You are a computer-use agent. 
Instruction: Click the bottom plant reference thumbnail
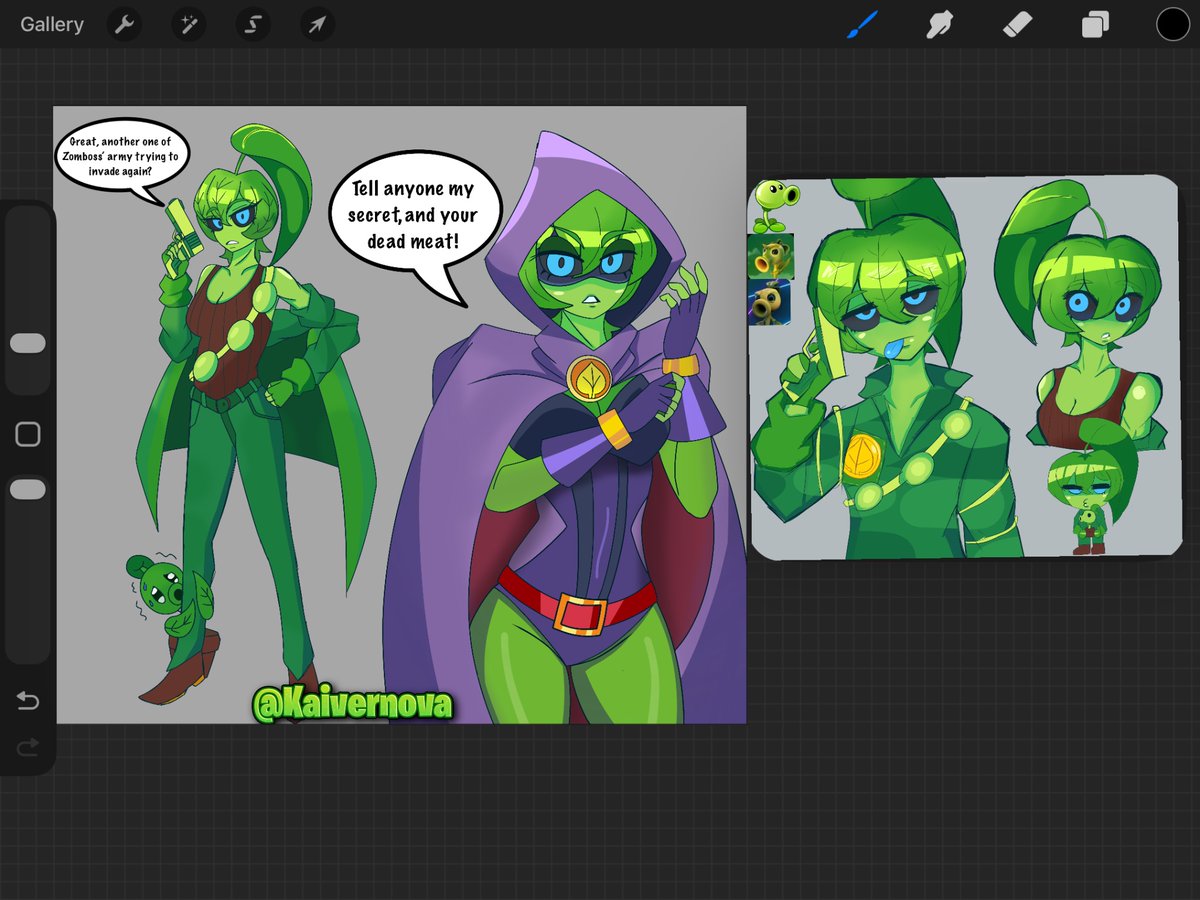771,303
